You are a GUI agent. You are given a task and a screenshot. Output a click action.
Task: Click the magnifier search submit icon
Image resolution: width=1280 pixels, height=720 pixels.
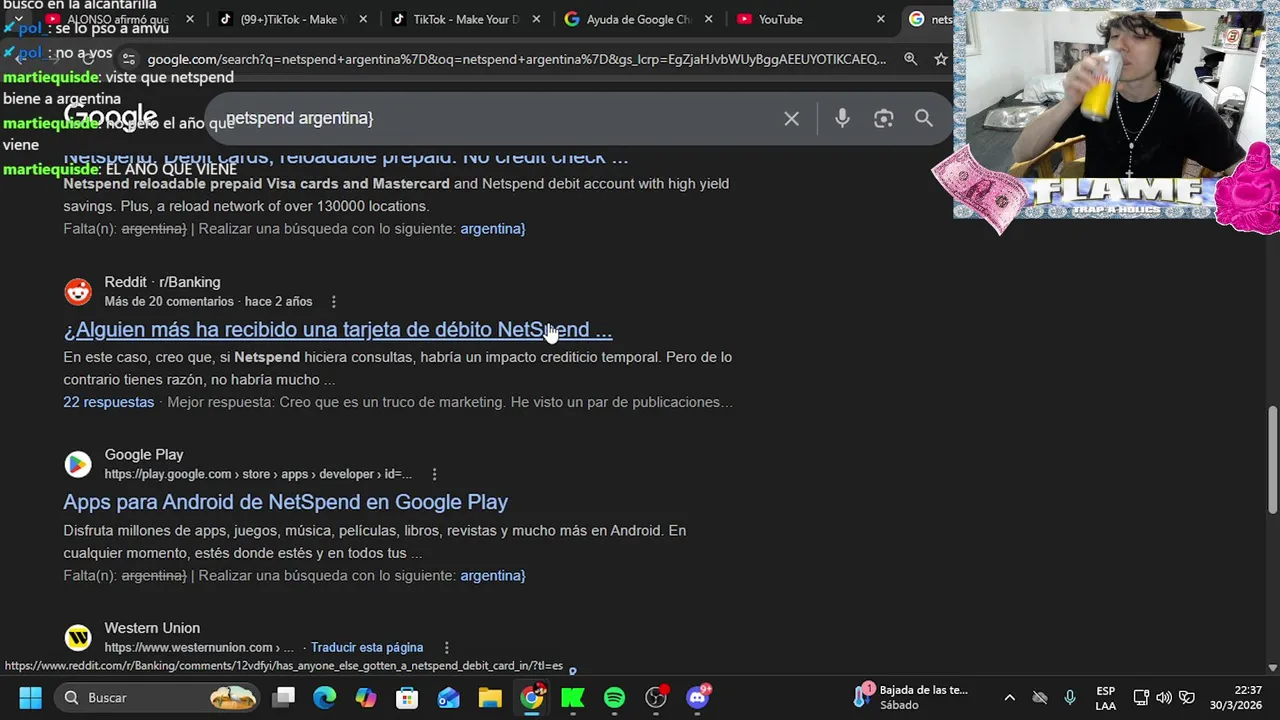tap(924, 119)
